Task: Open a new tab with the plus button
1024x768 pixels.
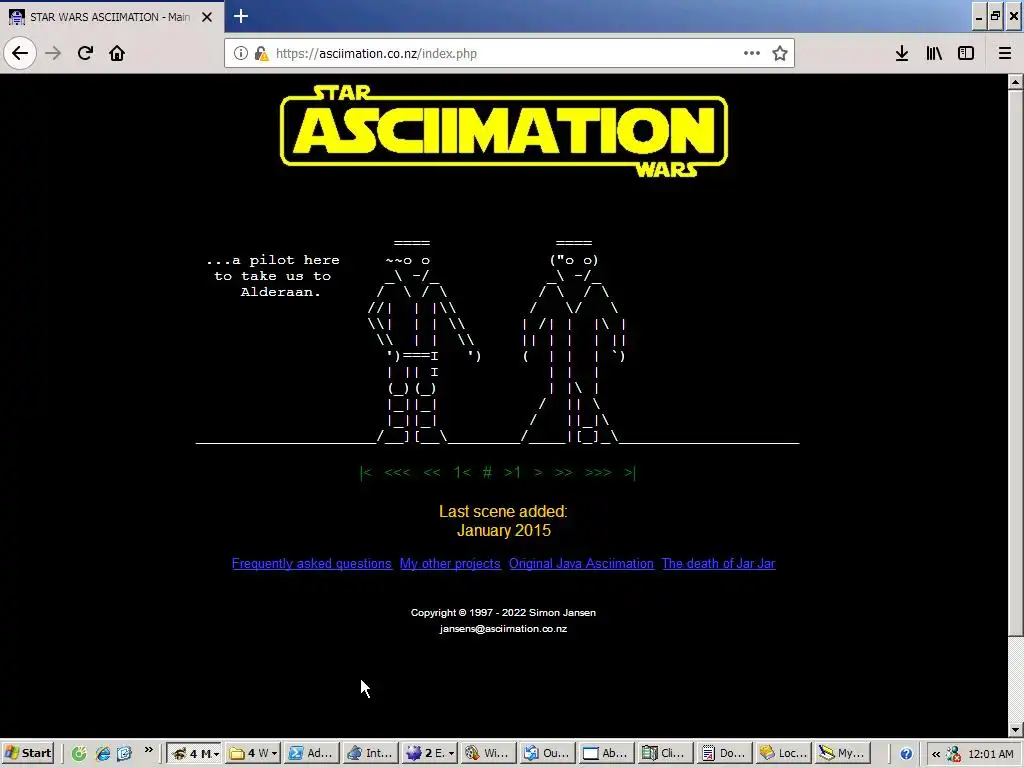Action: (x=241, y=16)
